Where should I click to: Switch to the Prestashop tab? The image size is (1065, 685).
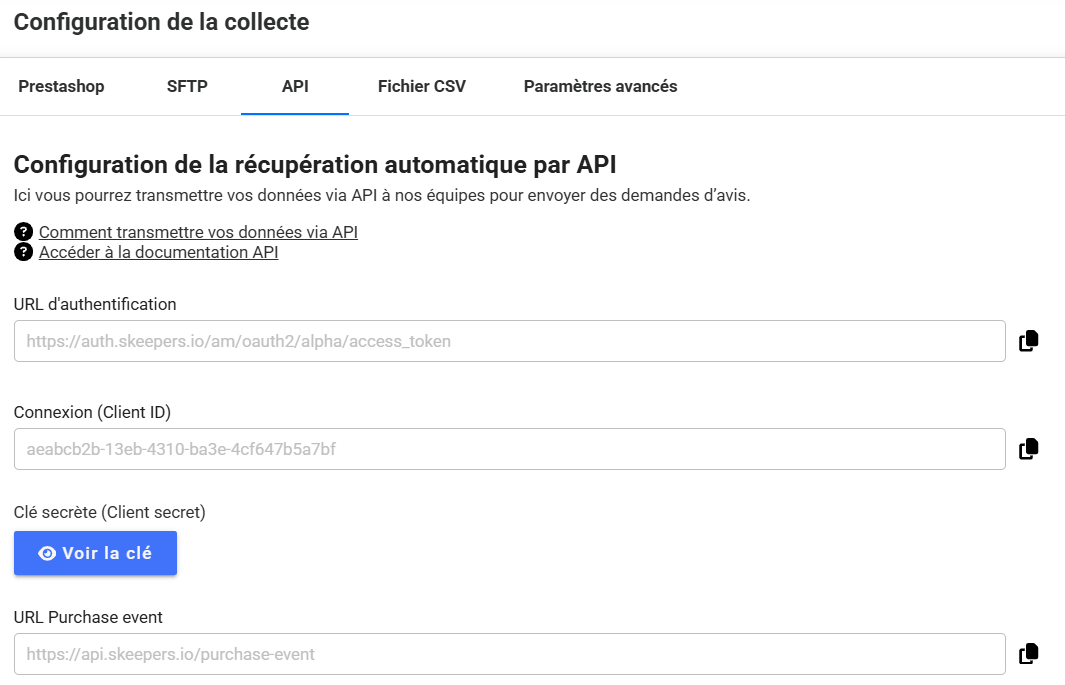coord(61,86)
